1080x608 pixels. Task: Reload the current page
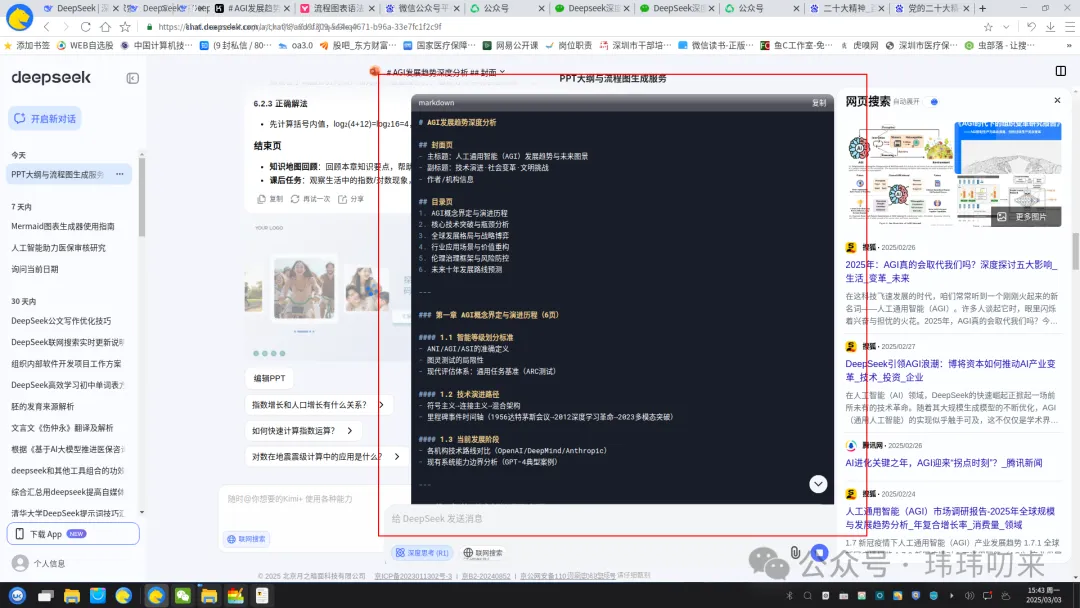tap(85, 27)
